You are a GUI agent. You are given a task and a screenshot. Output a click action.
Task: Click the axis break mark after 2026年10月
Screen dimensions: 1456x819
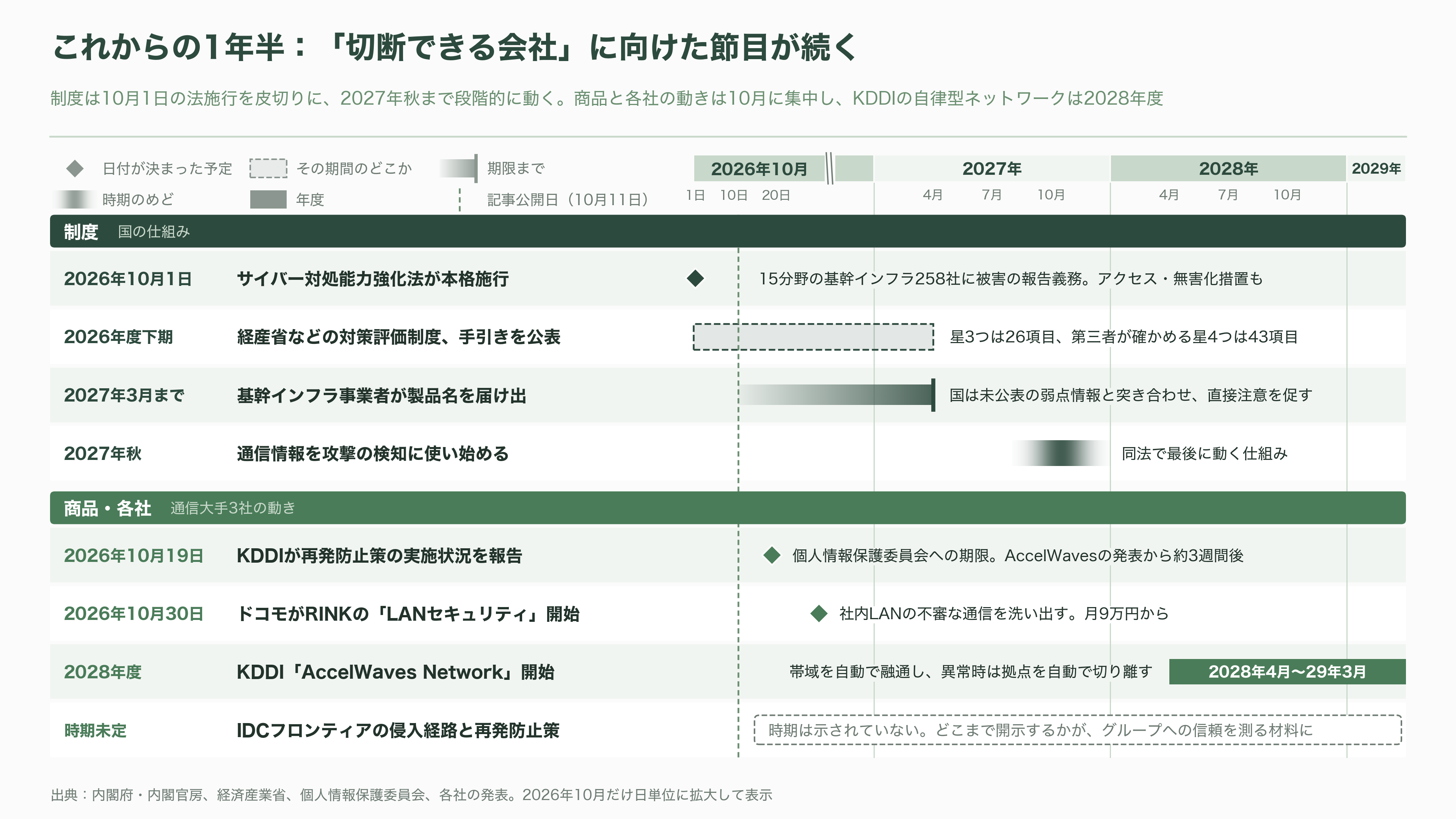[830, 168]
